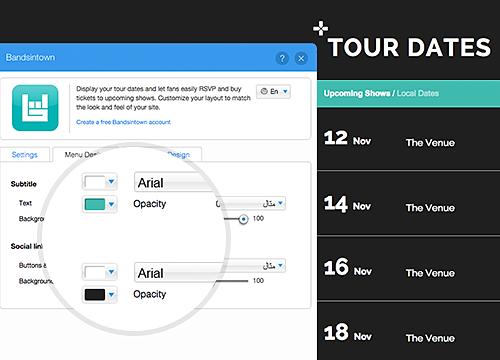Open the help question mark in Bandsintown header
Screen dimensions: 500x360
pos(282,58)
